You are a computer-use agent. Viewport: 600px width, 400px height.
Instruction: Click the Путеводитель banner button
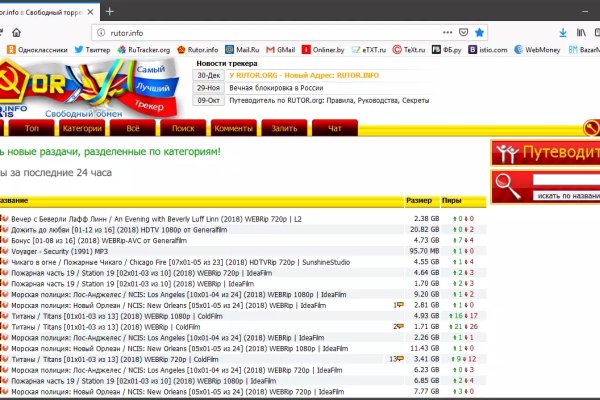(x=546, y=152)
